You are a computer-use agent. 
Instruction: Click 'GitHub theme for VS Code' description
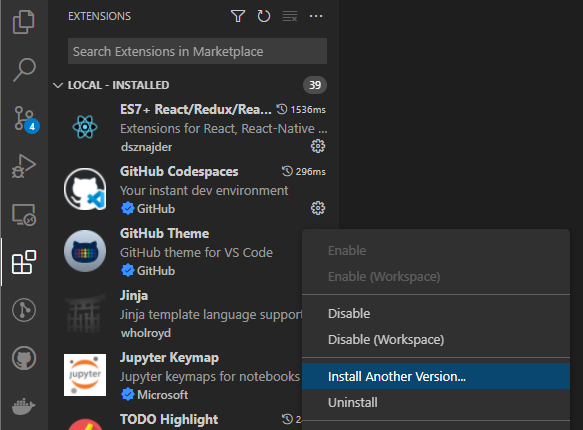(196, 252)
